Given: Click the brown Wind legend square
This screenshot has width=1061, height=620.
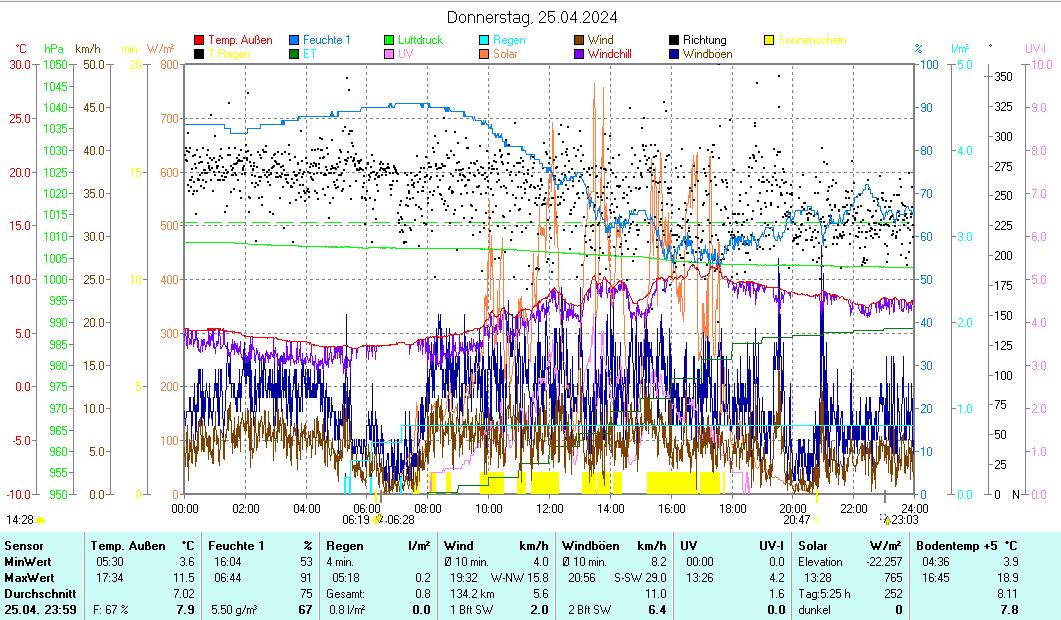Looking at the screenshot, I should pyautogui.click(x=580, y=41).
